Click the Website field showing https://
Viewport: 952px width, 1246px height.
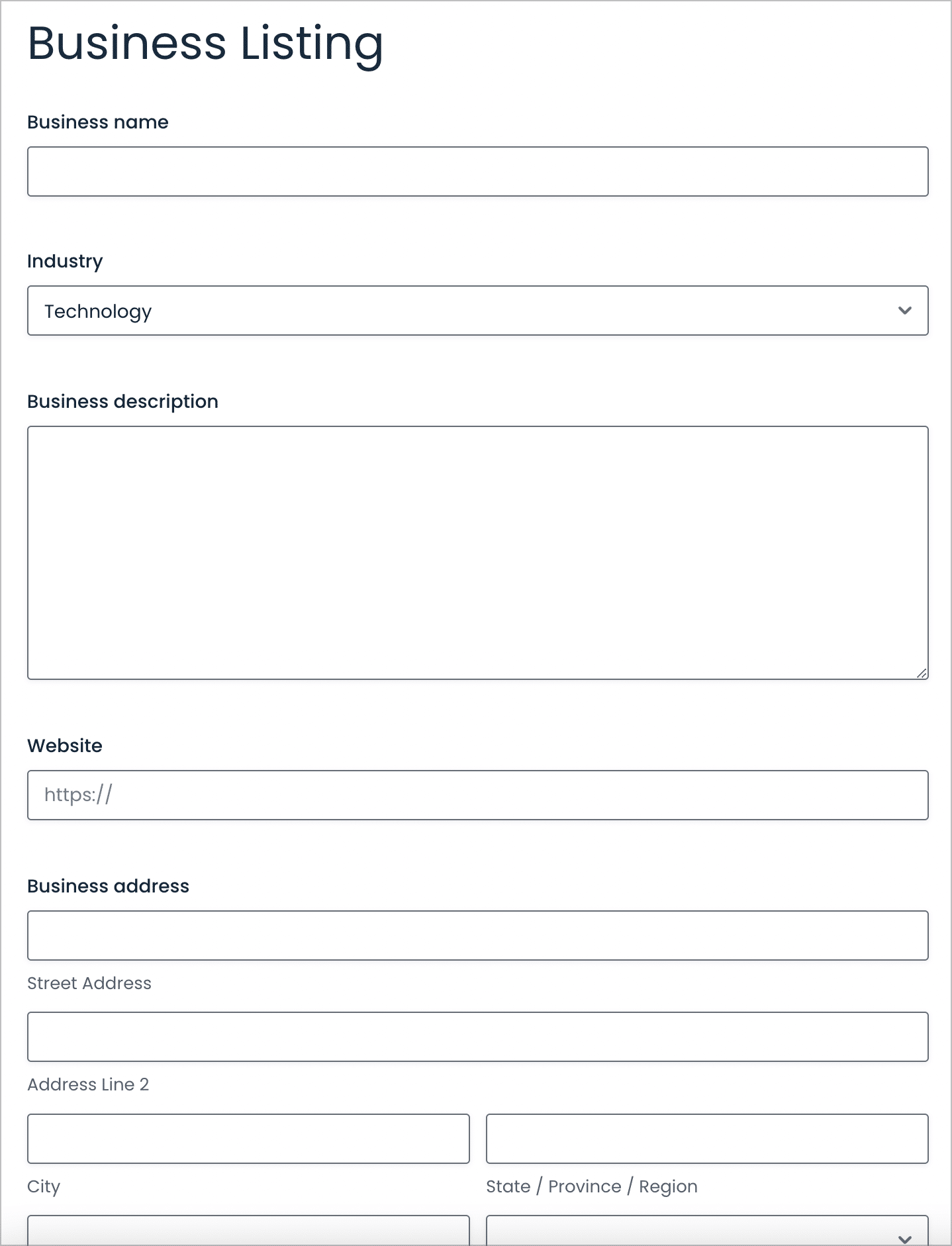pos(477,794)
